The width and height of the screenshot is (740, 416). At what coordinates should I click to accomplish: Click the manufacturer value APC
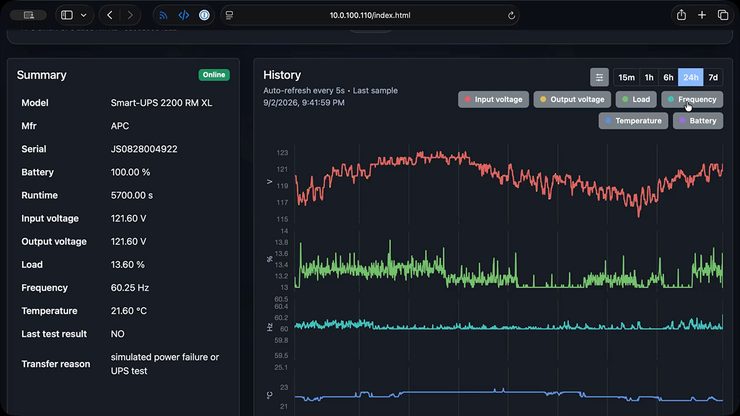click(120, 126)
